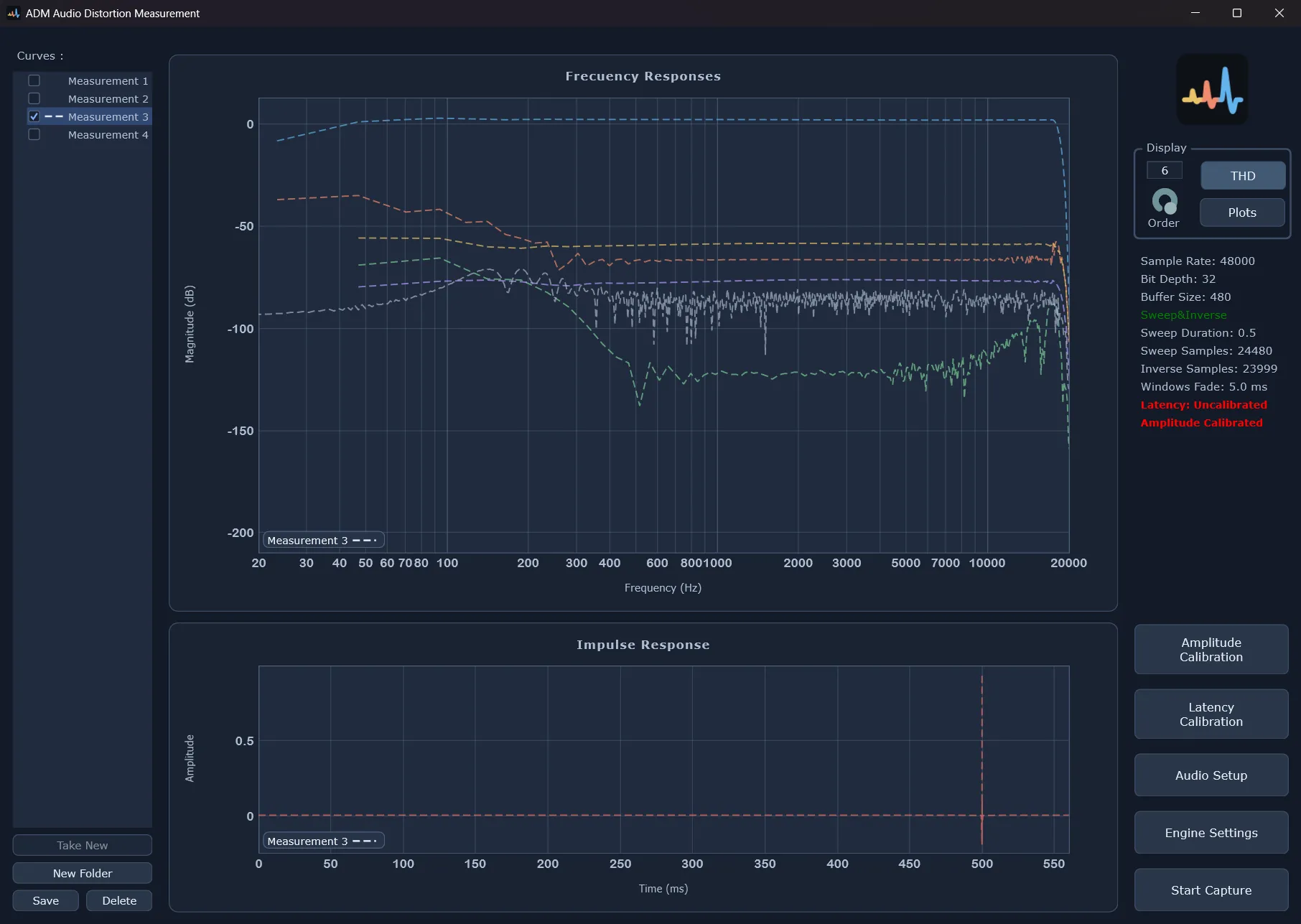Minimize the ADM window

pyautogui.click(x=1195, y=13)
